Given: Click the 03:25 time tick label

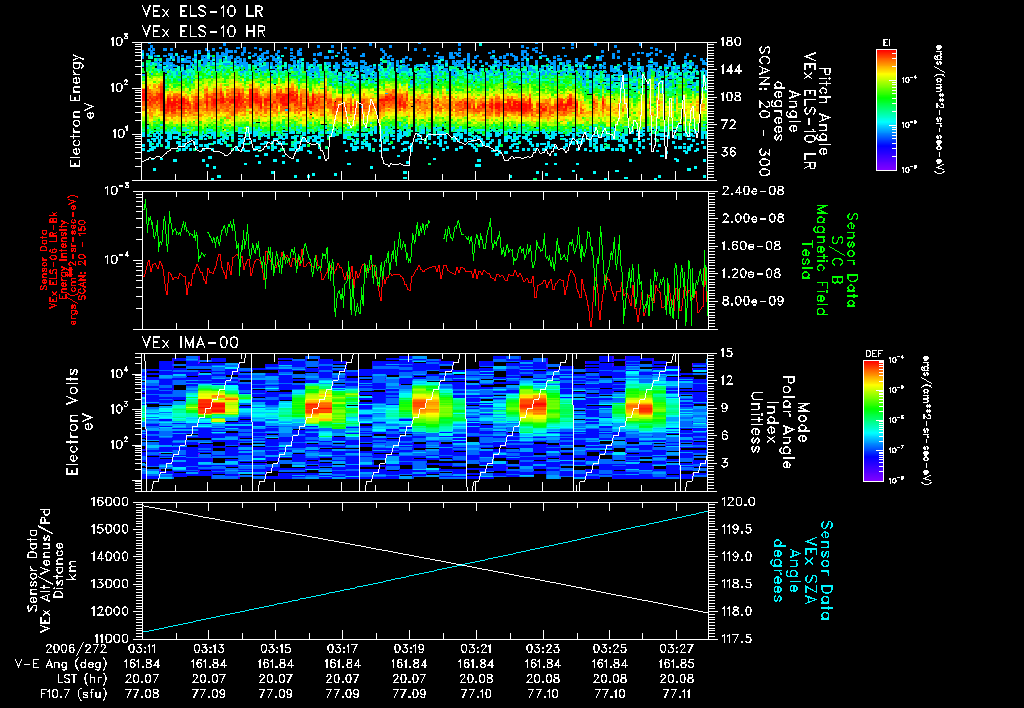Looking at the screenshot, I should click(609, 650).
